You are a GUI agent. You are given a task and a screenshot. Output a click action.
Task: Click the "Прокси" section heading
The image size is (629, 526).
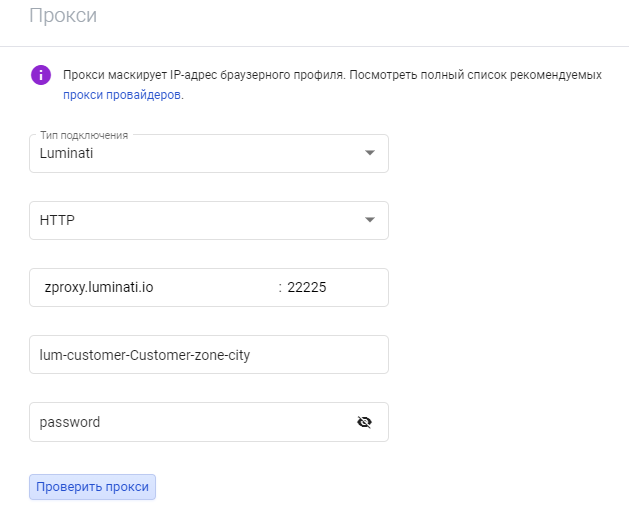[x=63, y=16]
